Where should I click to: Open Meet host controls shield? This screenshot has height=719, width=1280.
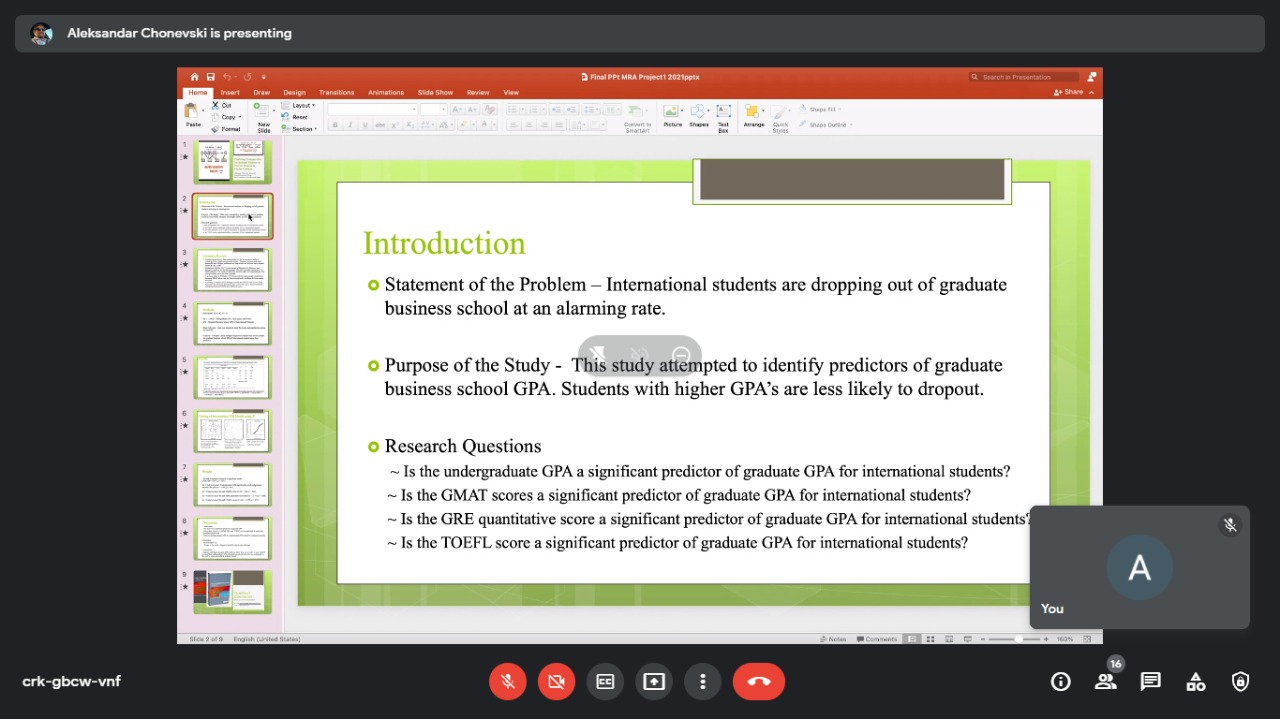coord(1240,682)
